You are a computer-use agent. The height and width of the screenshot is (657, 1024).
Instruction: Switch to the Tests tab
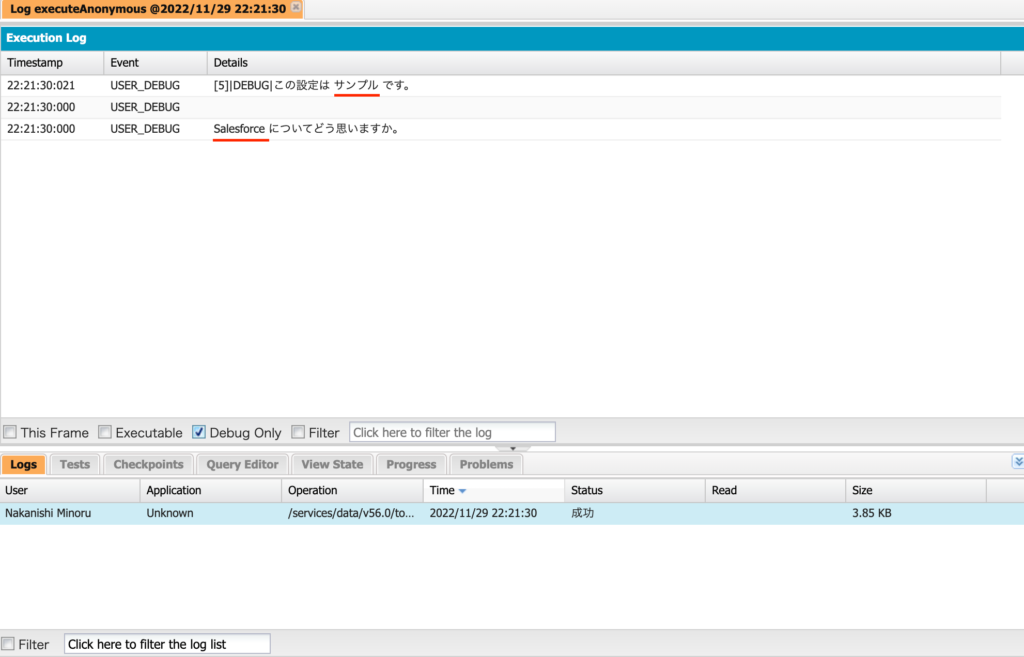pyautogui.click(x=74, y=464)
